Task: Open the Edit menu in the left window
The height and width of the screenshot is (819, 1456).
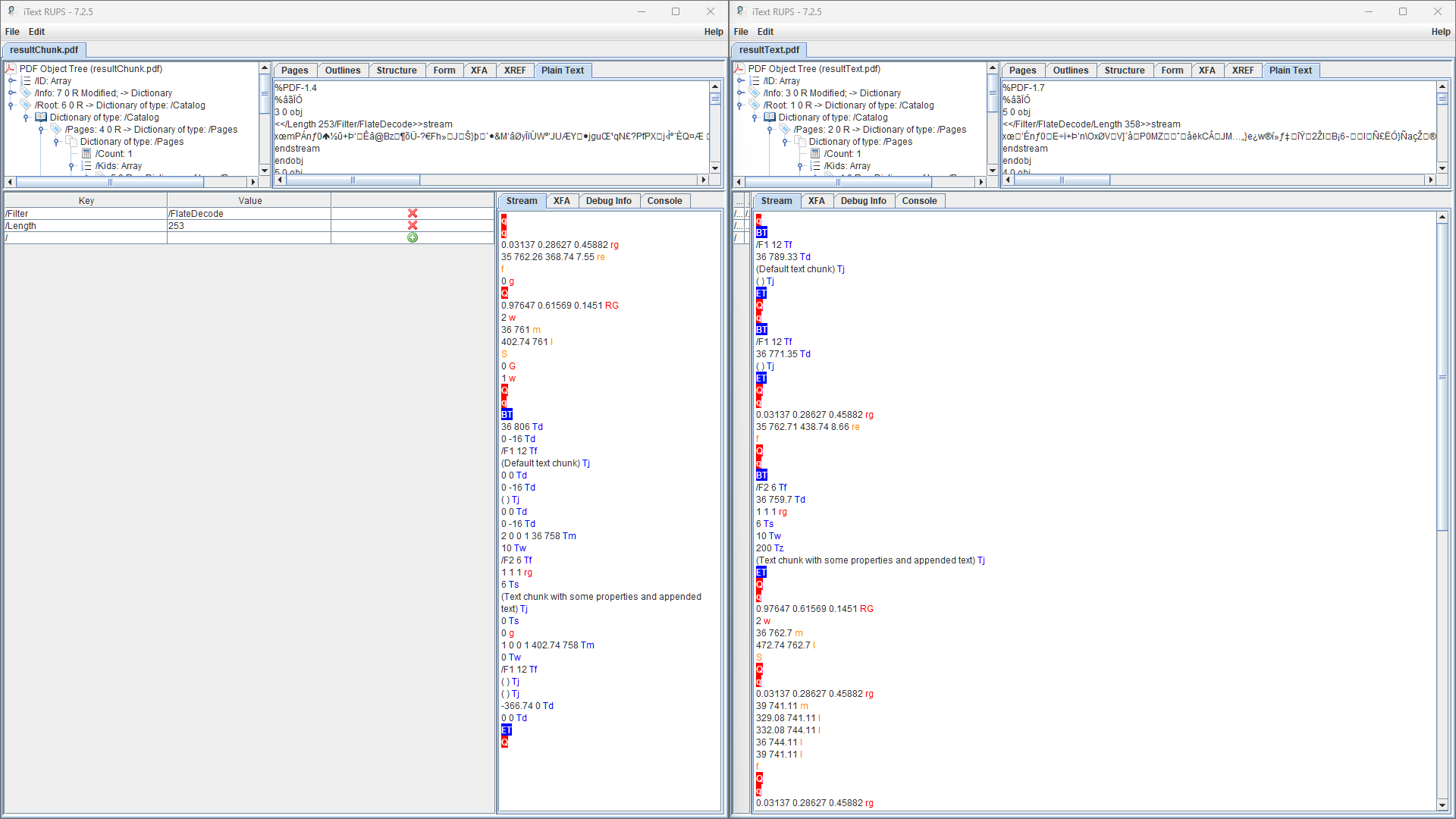Action: tap(36, 32)
